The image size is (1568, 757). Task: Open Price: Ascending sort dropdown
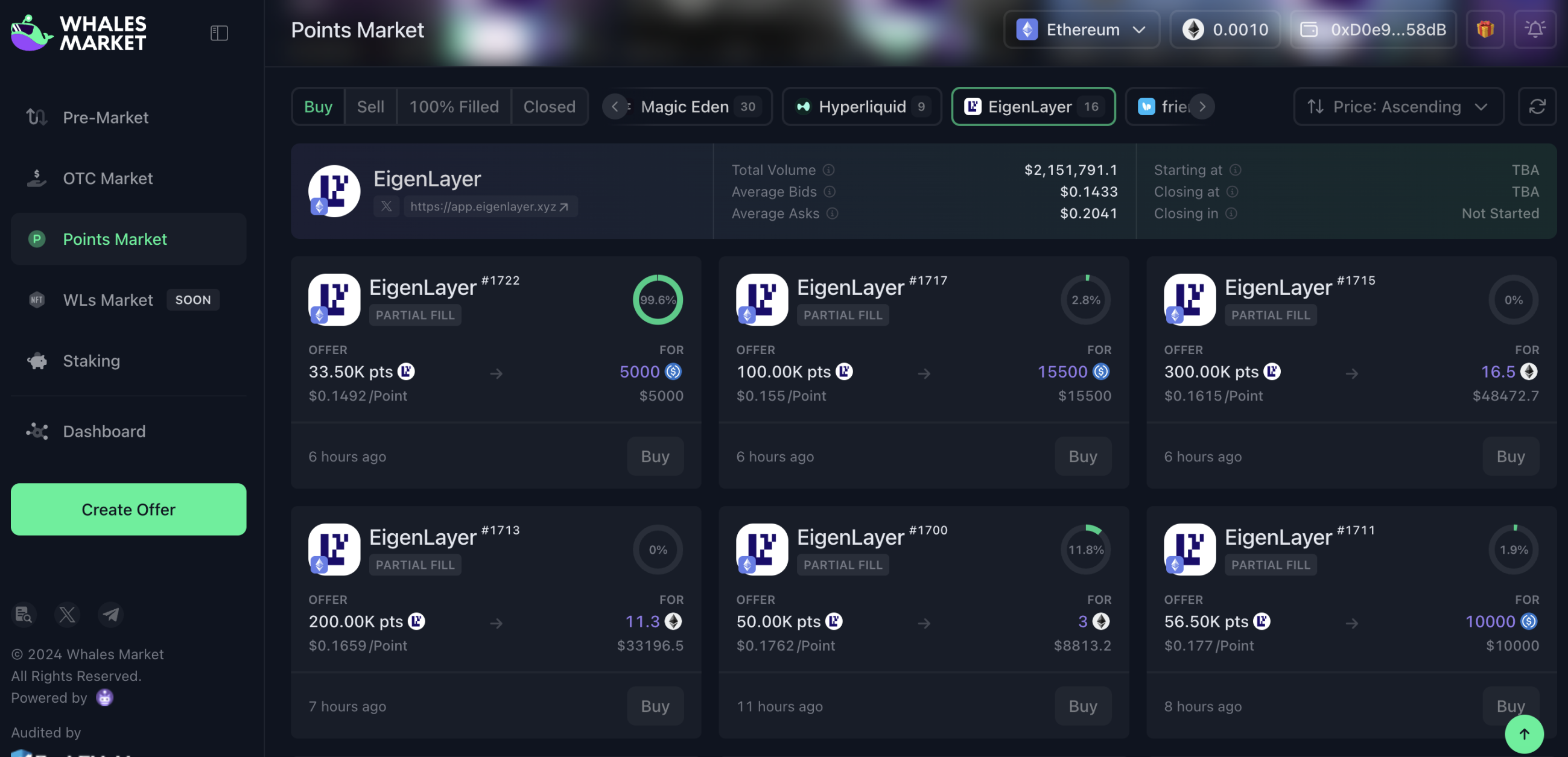click(1398, 107)
